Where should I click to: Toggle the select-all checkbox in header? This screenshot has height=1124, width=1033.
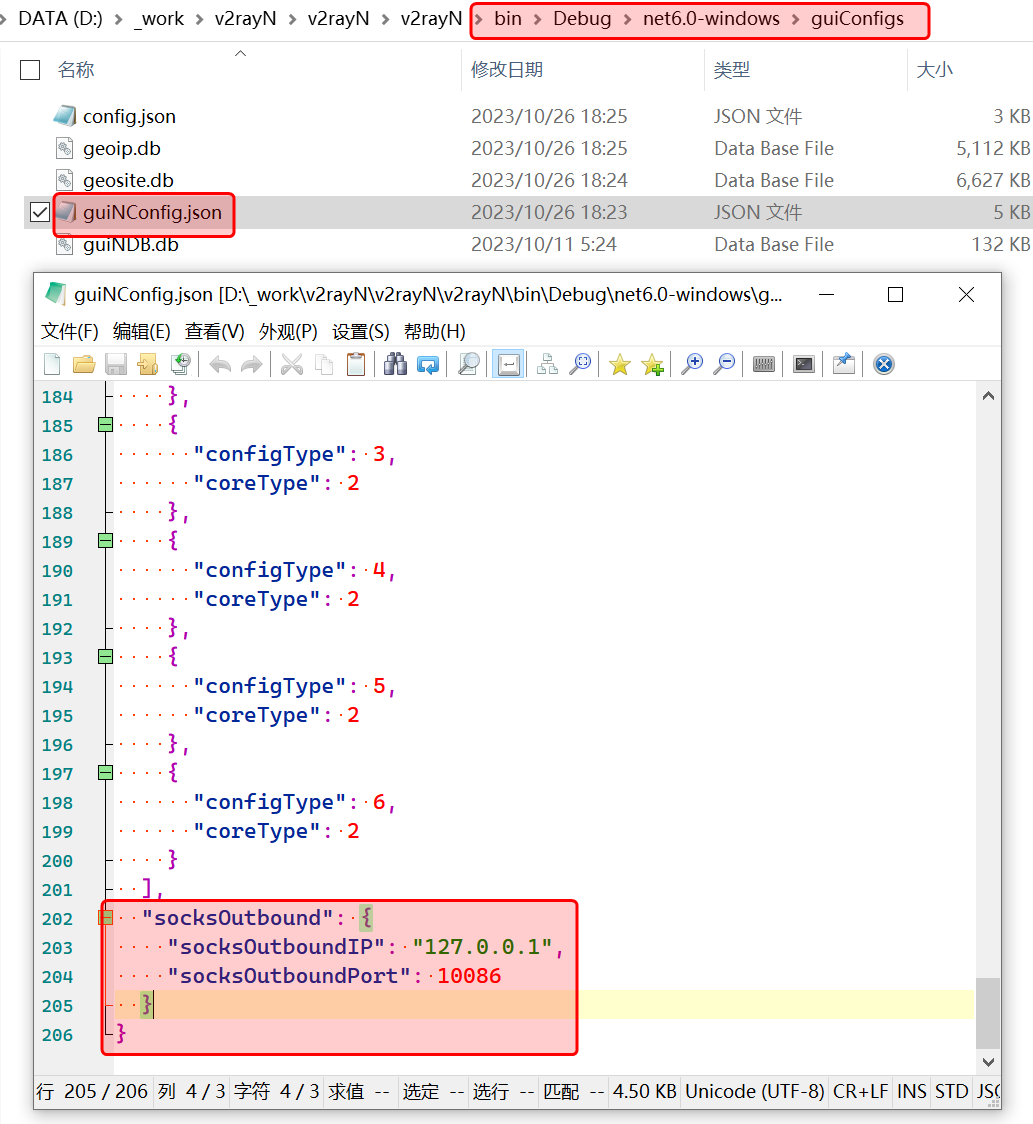(30, 69)
